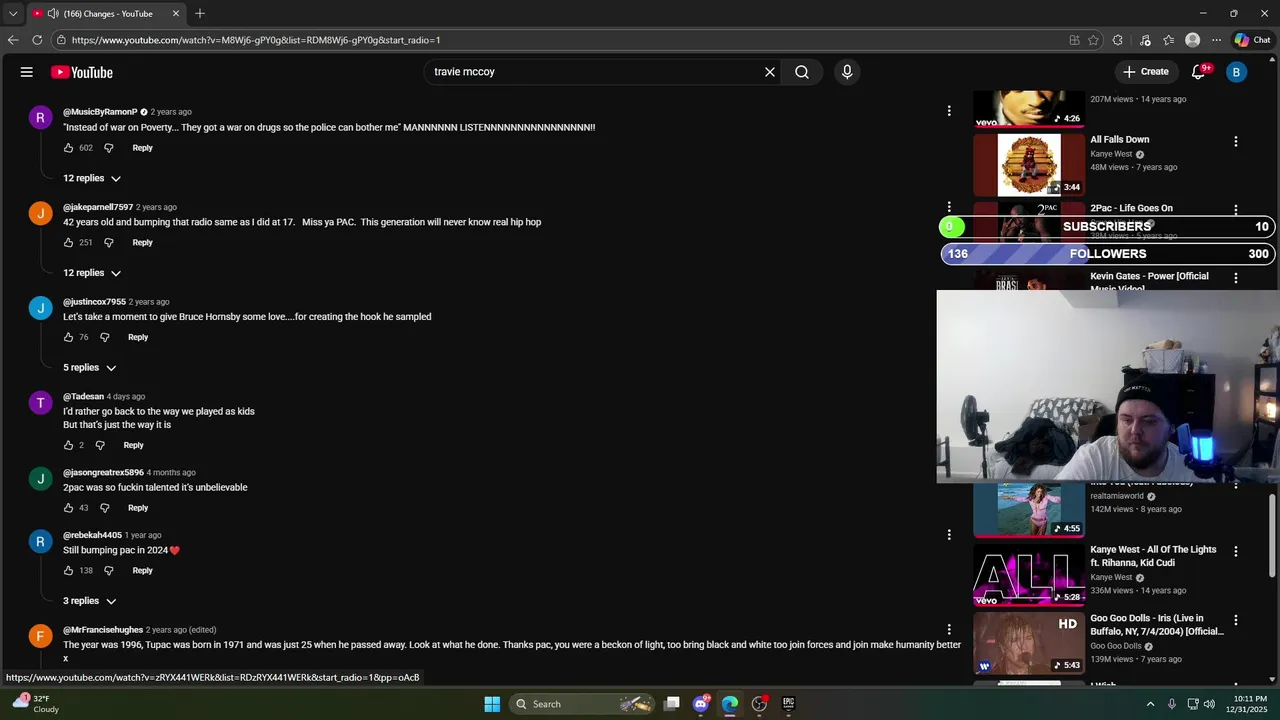This screenshot has width=1280, height=720.
Task: Open options menu for Kevin Gates Power
Action: 1236,278
